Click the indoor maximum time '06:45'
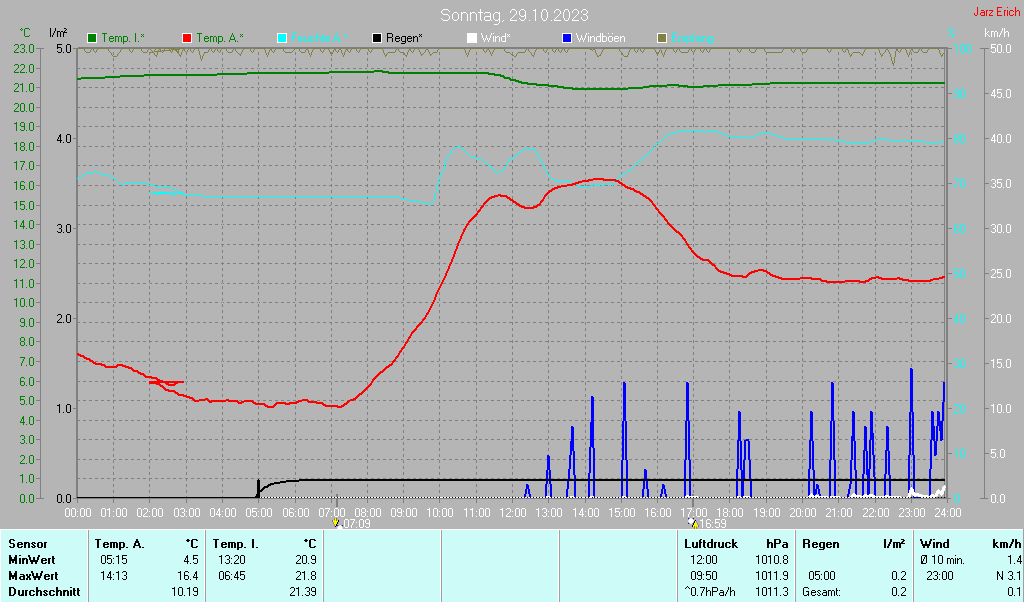 [x=231, y=577]
